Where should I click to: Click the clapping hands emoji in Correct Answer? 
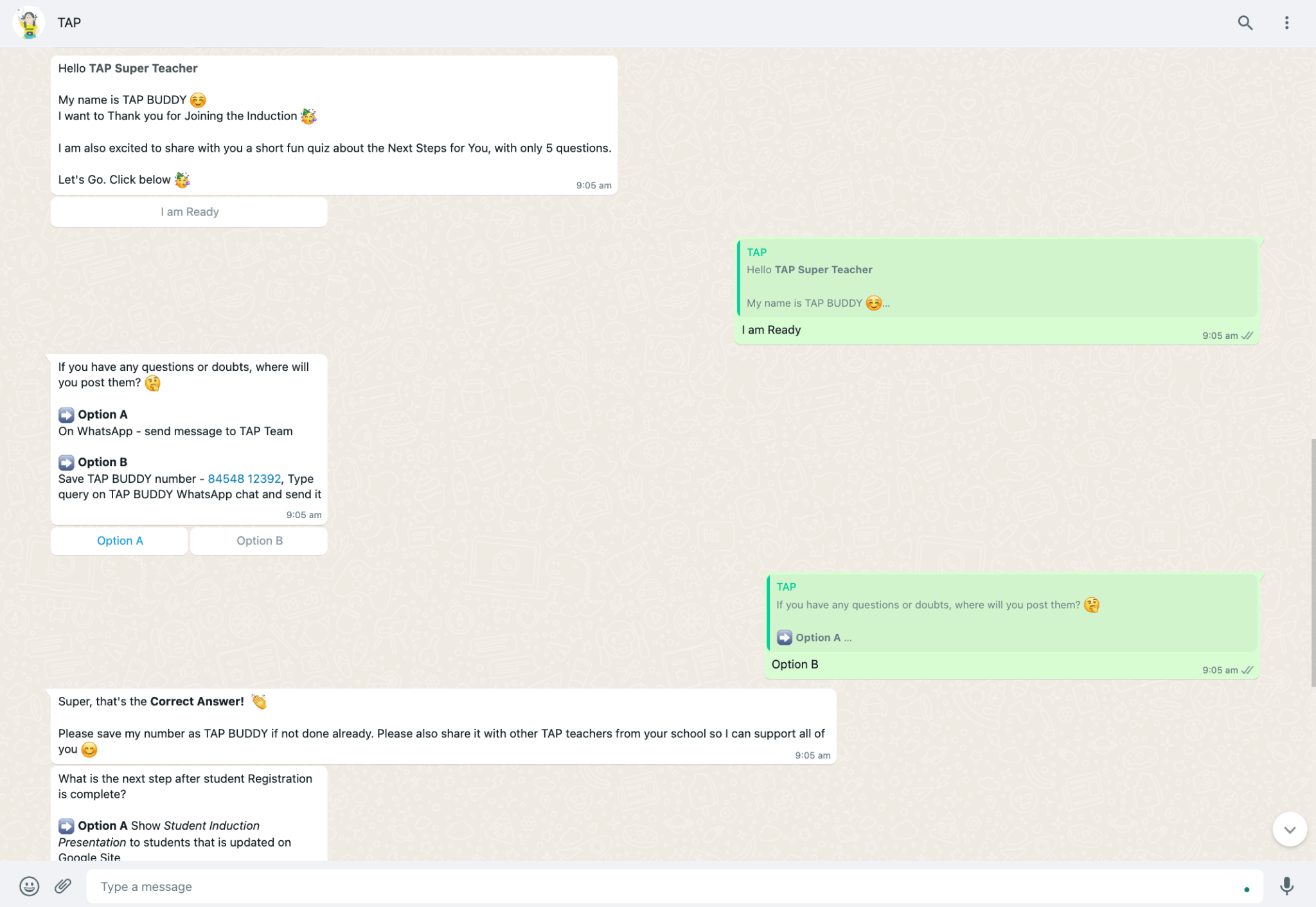point(259,701)
